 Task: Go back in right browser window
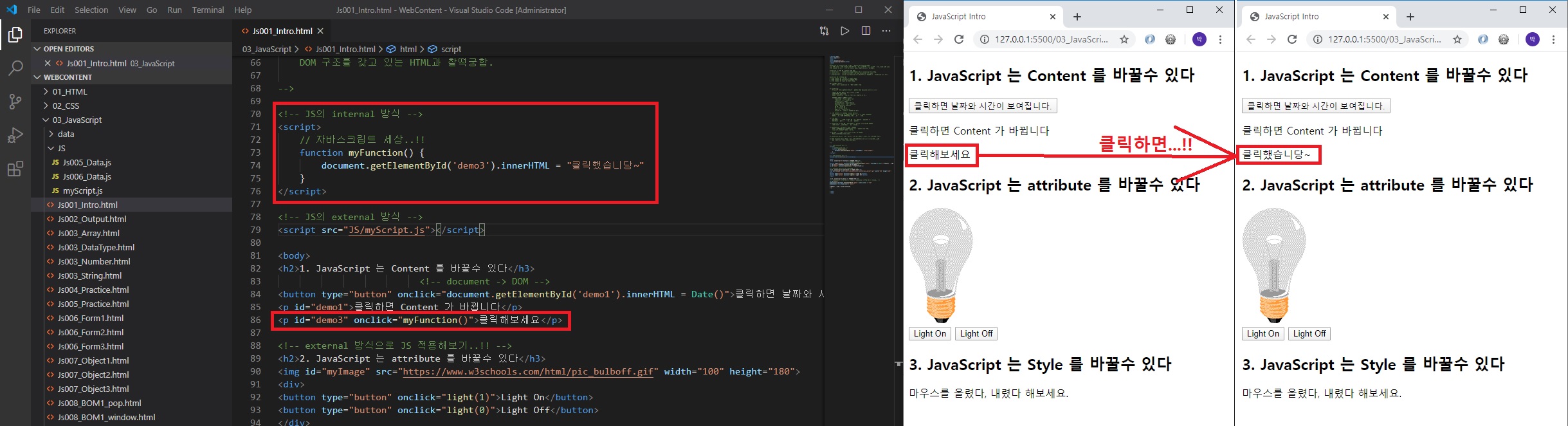pyautogui.click(x=1251, y=39)
